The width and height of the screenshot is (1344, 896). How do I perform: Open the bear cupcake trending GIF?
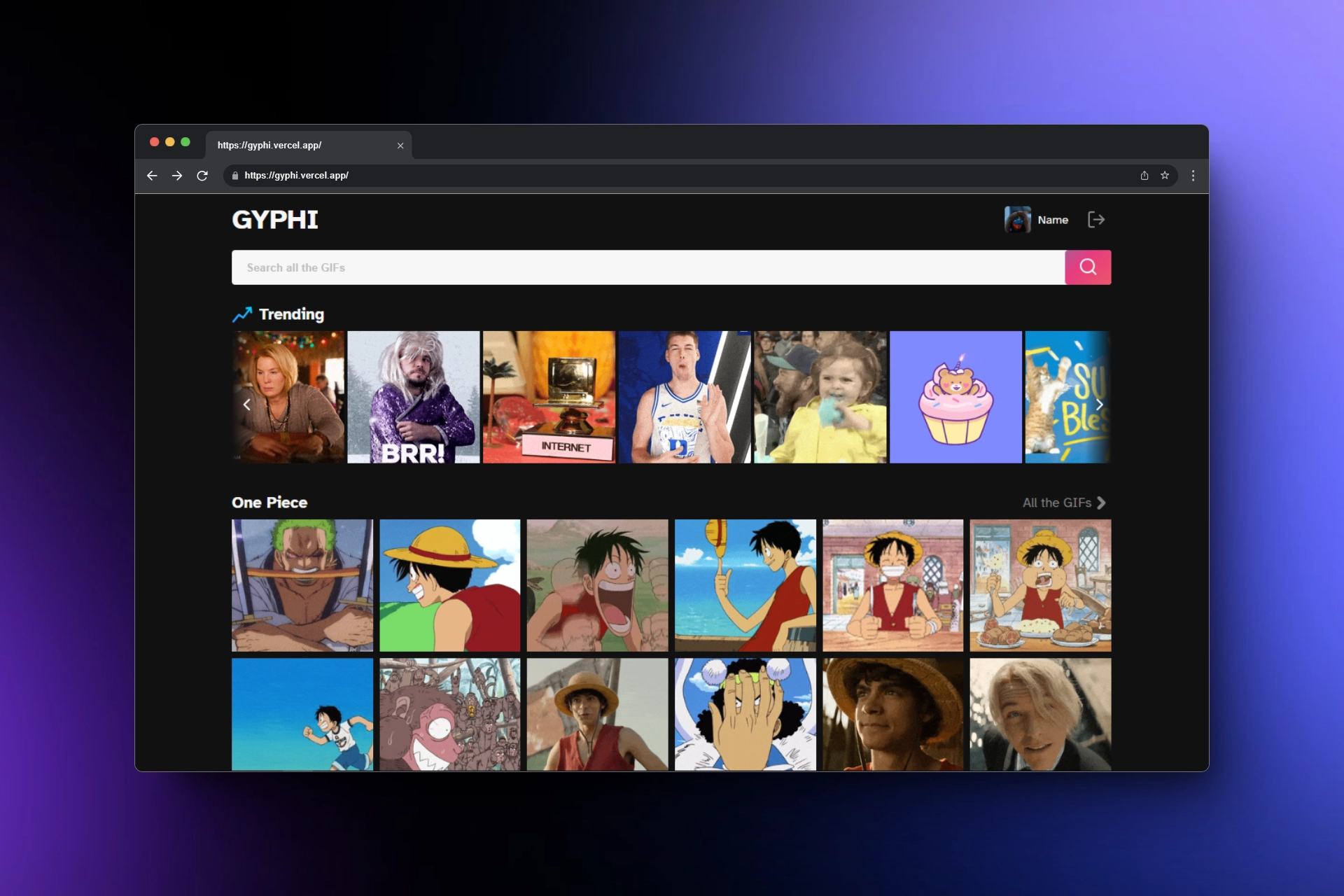[x=955, y=397]
